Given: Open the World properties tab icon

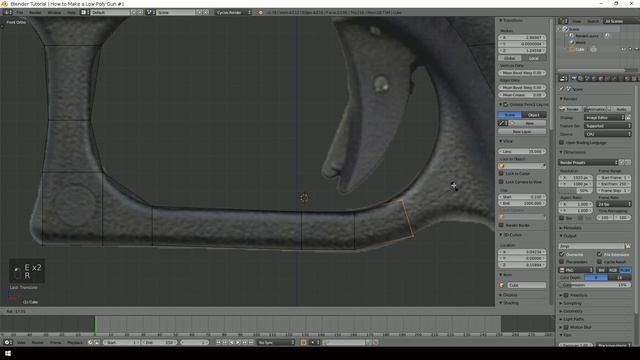Looking at the screenshot, I should coord(594,78).
